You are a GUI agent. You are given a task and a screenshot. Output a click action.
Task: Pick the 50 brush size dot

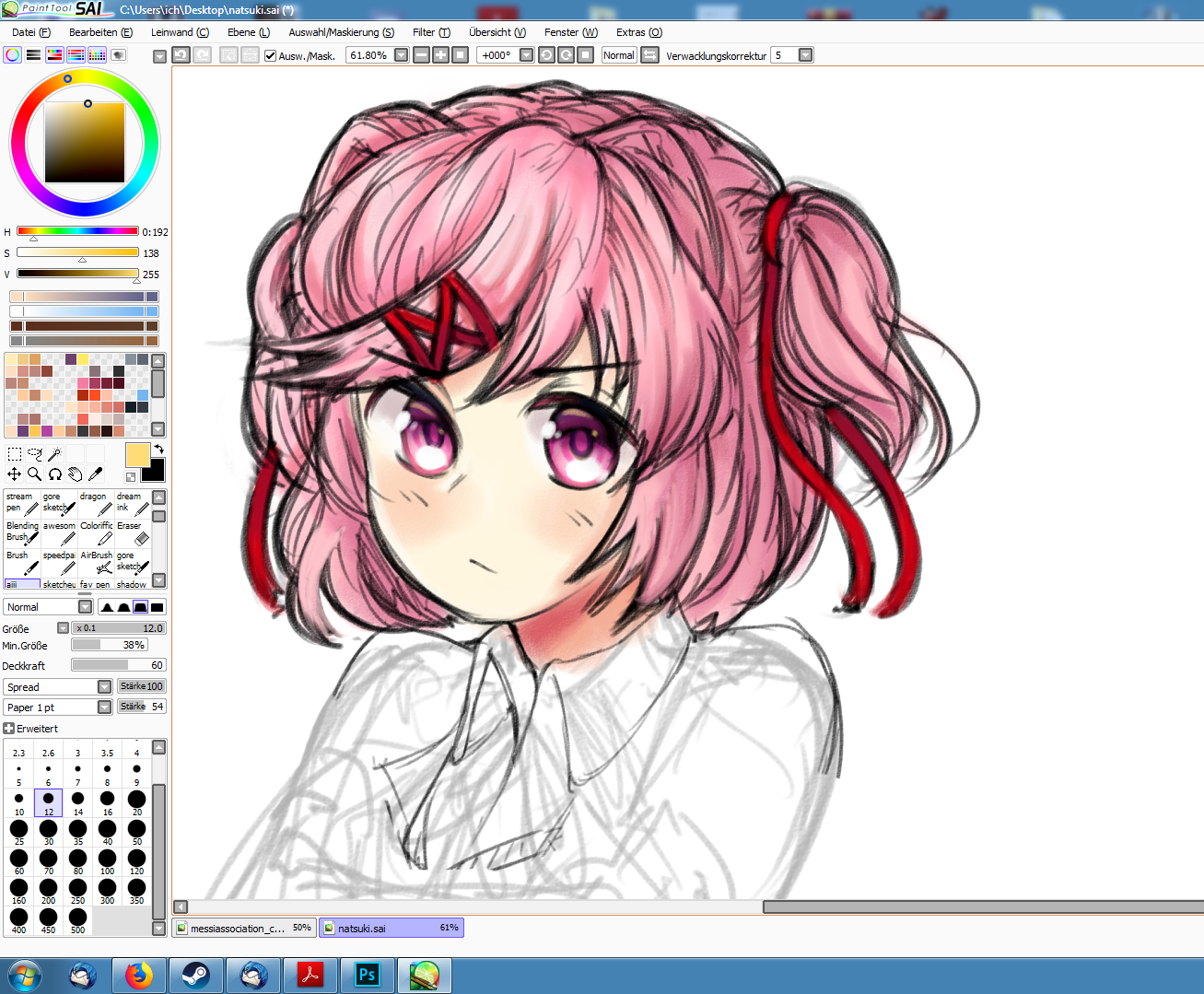[x=136, y=832]
